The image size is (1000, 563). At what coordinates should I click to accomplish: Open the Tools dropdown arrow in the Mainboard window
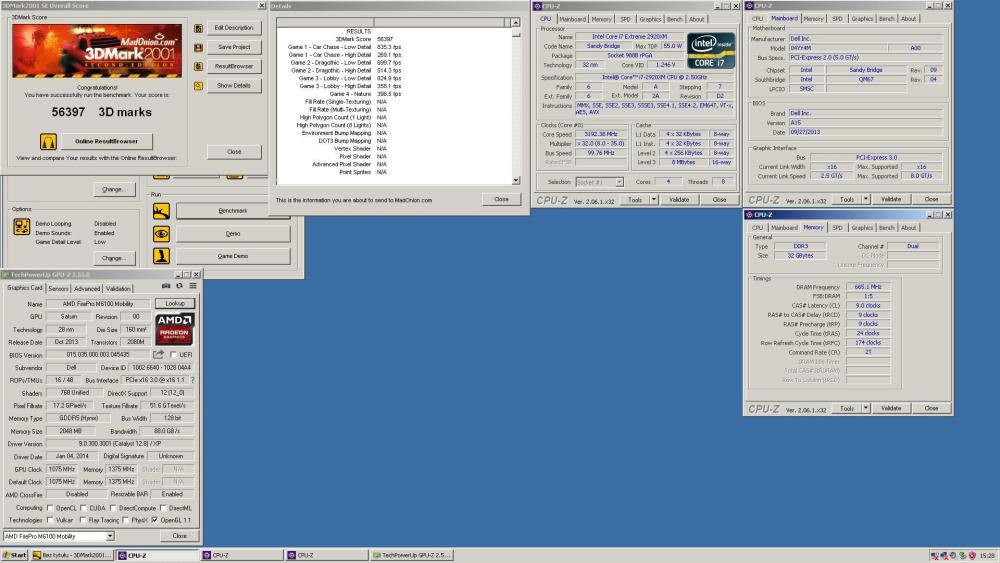(865, 200)
